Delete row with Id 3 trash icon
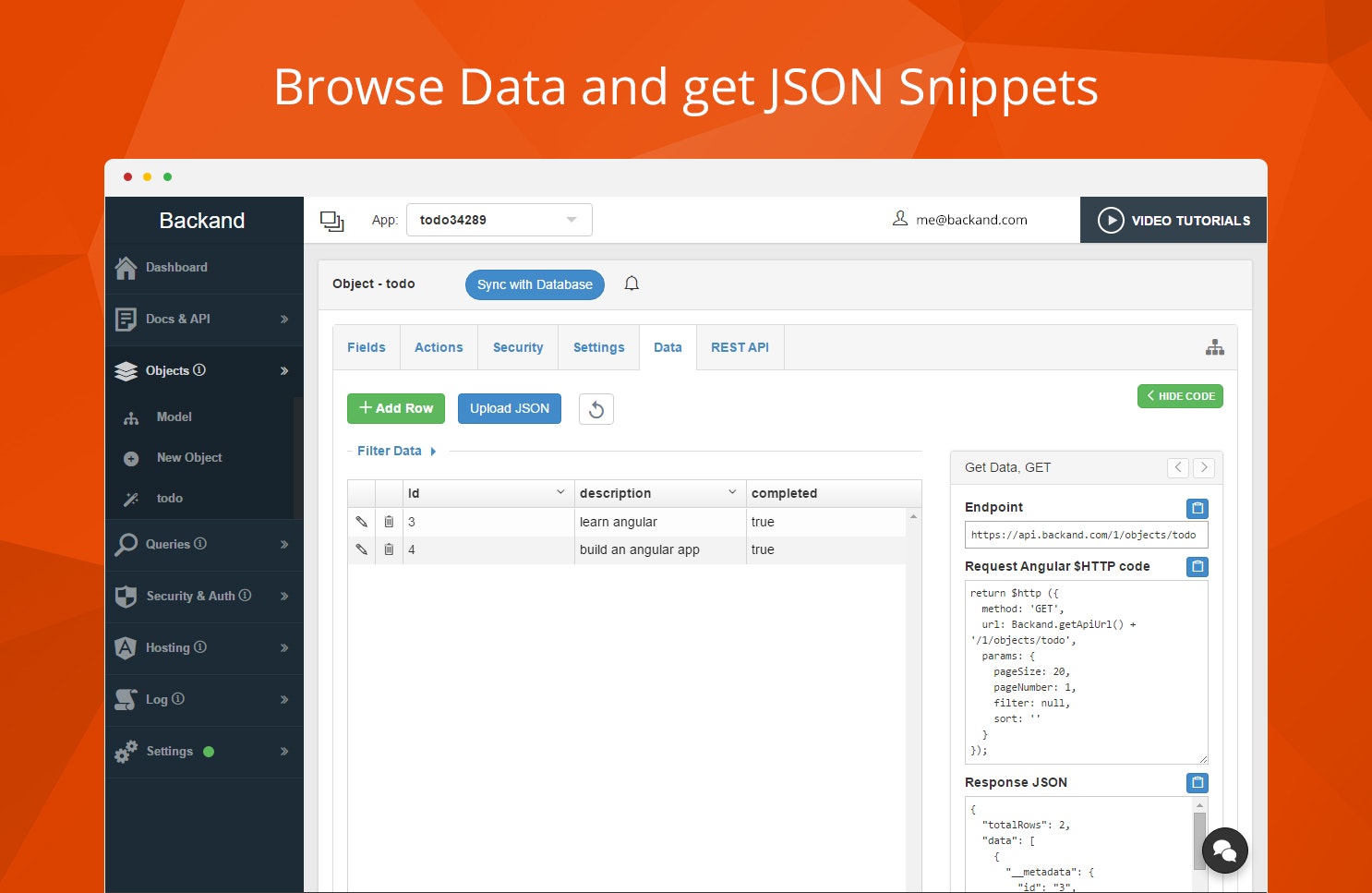The width and height of the screenshot is (1372, 893). pyautogui.click(x=389, y=522)
